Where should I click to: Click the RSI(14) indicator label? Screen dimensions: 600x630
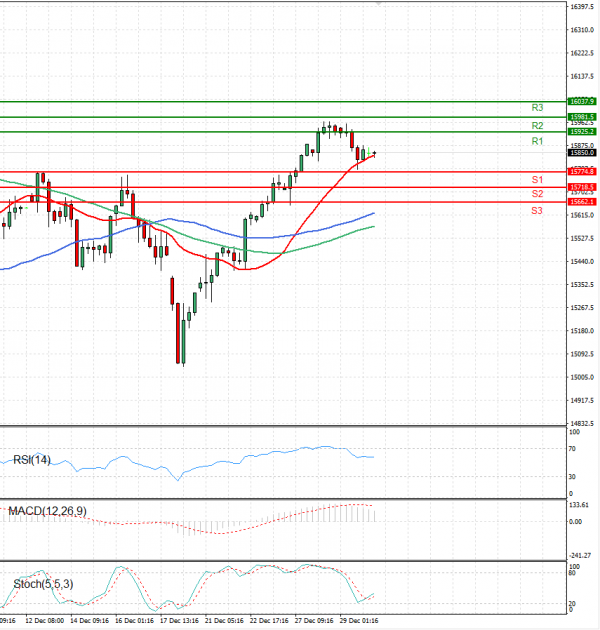32,460
